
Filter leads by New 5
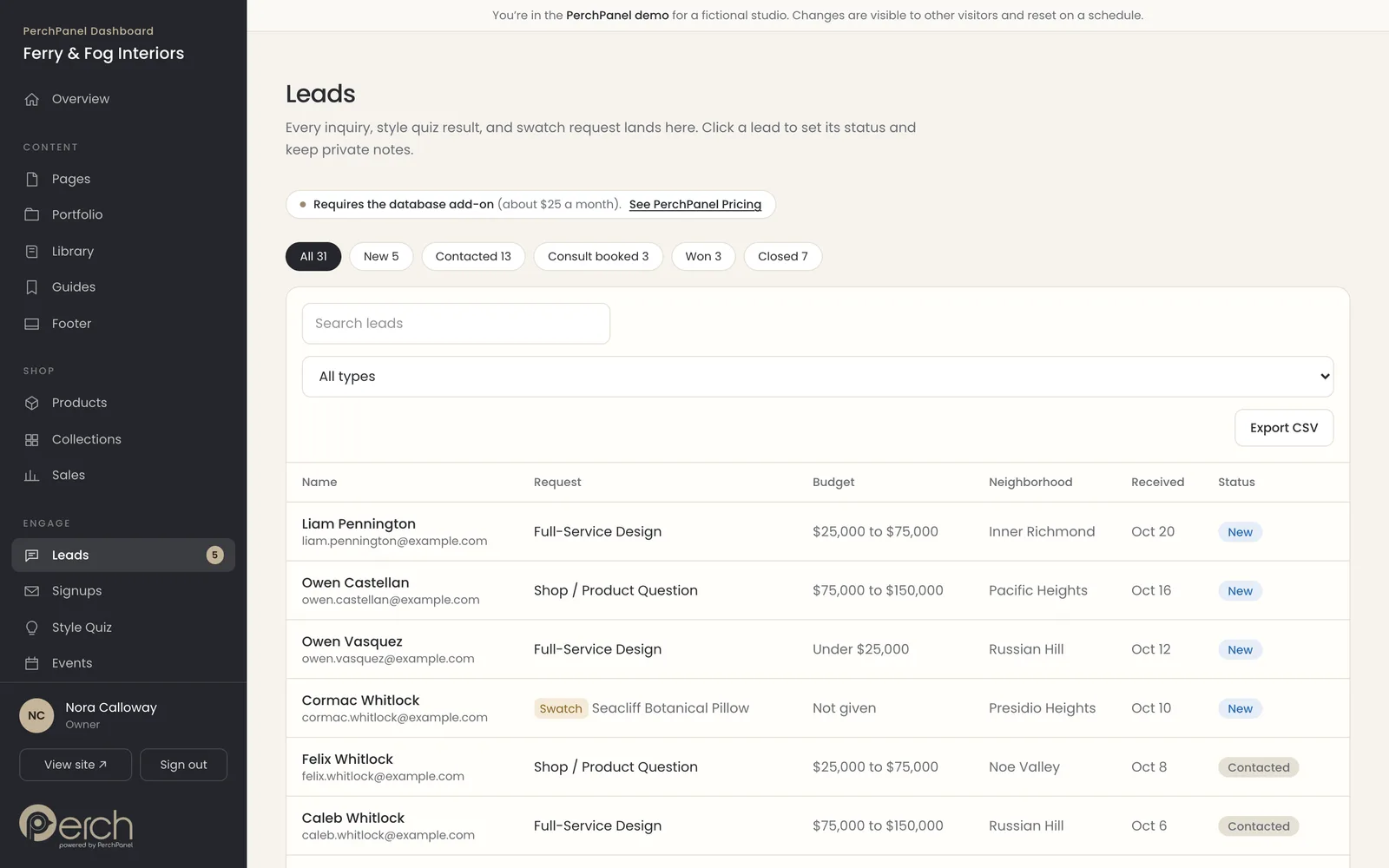pos(381,256)
